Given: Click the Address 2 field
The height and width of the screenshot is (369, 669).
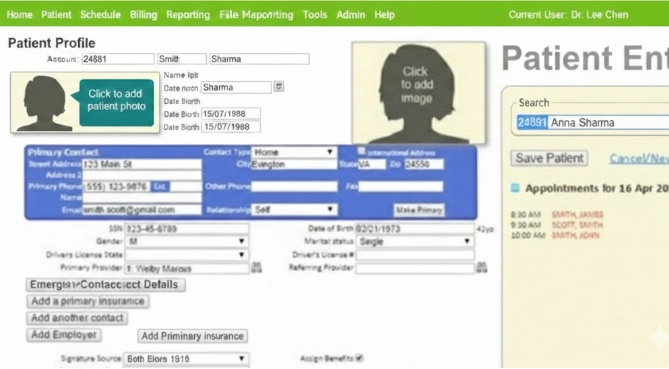Looking at the screenshot, I should tap(142, 175).
